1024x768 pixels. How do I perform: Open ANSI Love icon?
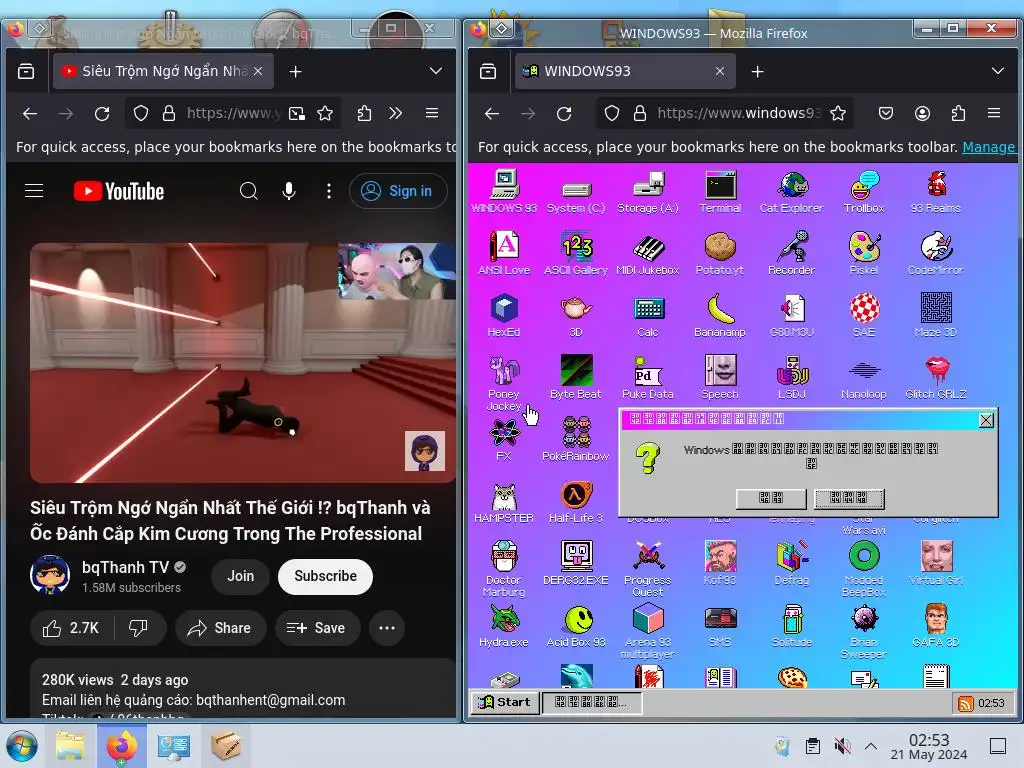point(504,253)
